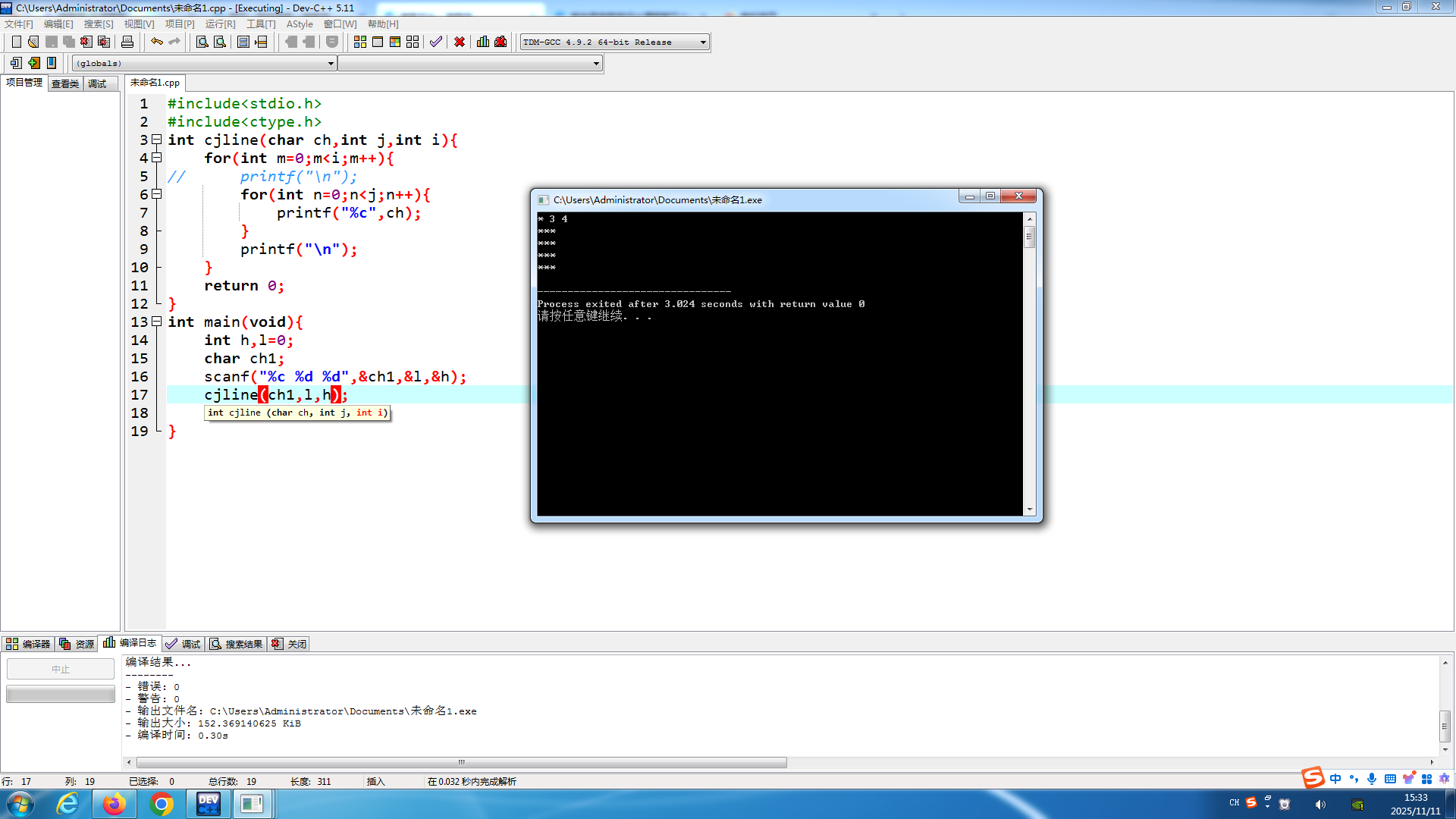Click the Compile icon in toolbar

click(x=360, y=42)
